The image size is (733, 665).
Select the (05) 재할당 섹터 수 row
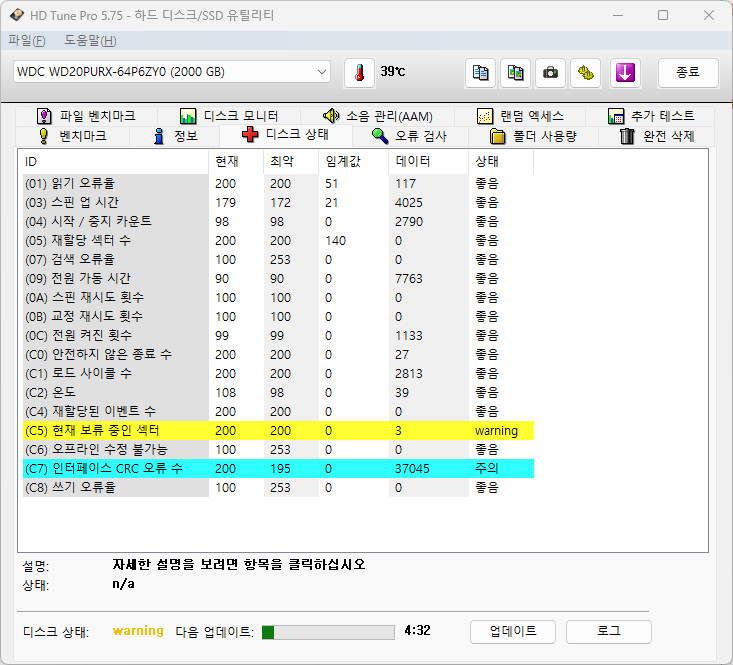coord(278,240)
